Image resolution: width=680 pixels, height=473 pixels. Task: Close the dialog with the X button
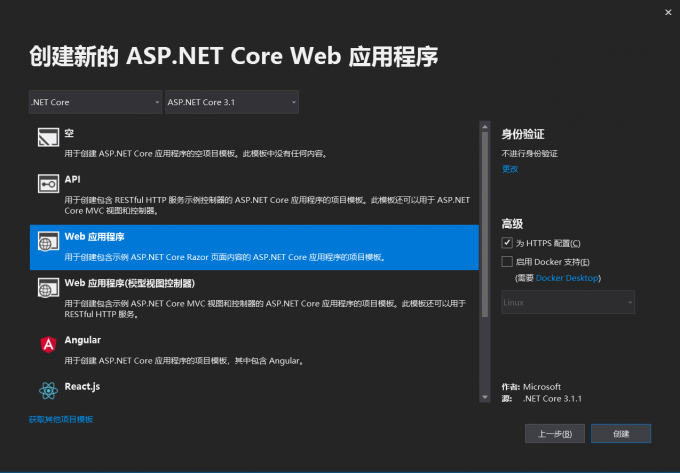coord(667,12)
